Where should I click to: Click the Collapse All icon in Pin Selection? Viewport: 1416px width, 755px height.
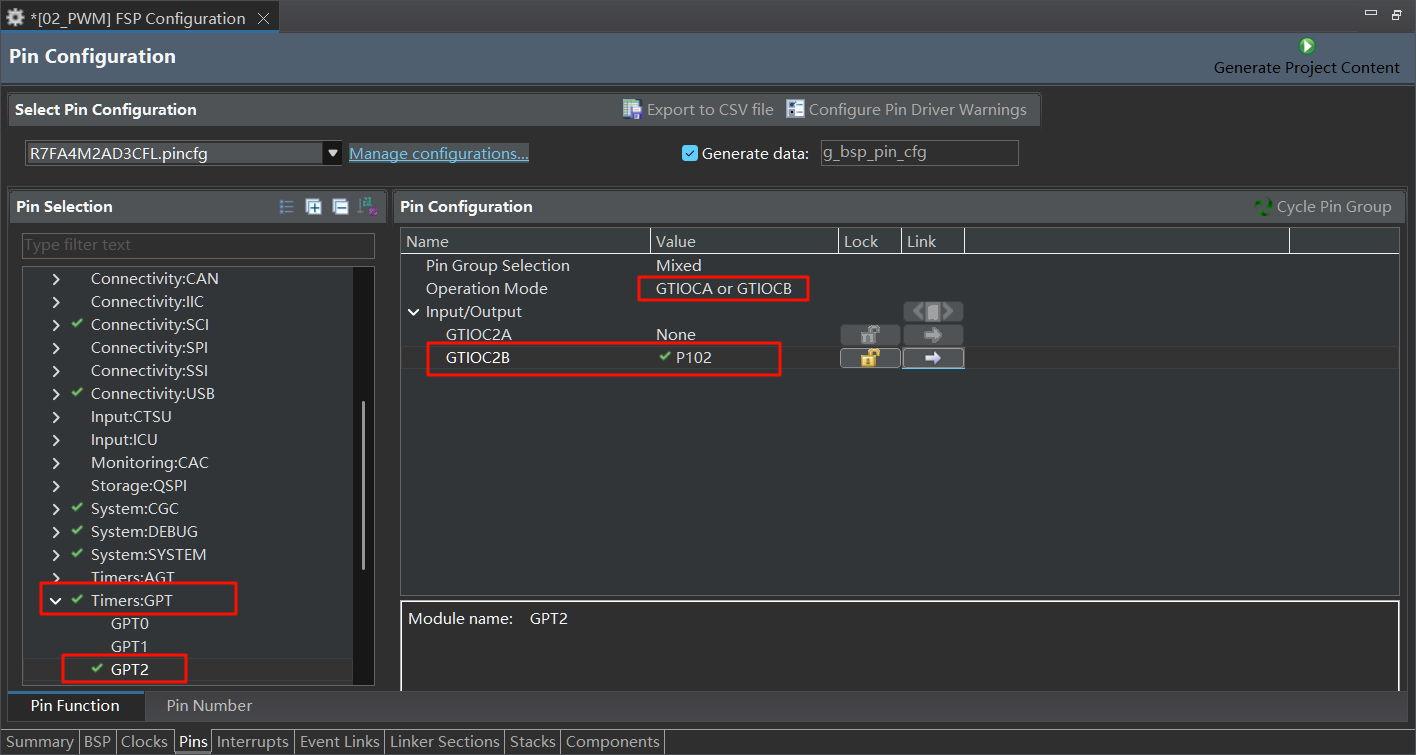tap(340, 207)
